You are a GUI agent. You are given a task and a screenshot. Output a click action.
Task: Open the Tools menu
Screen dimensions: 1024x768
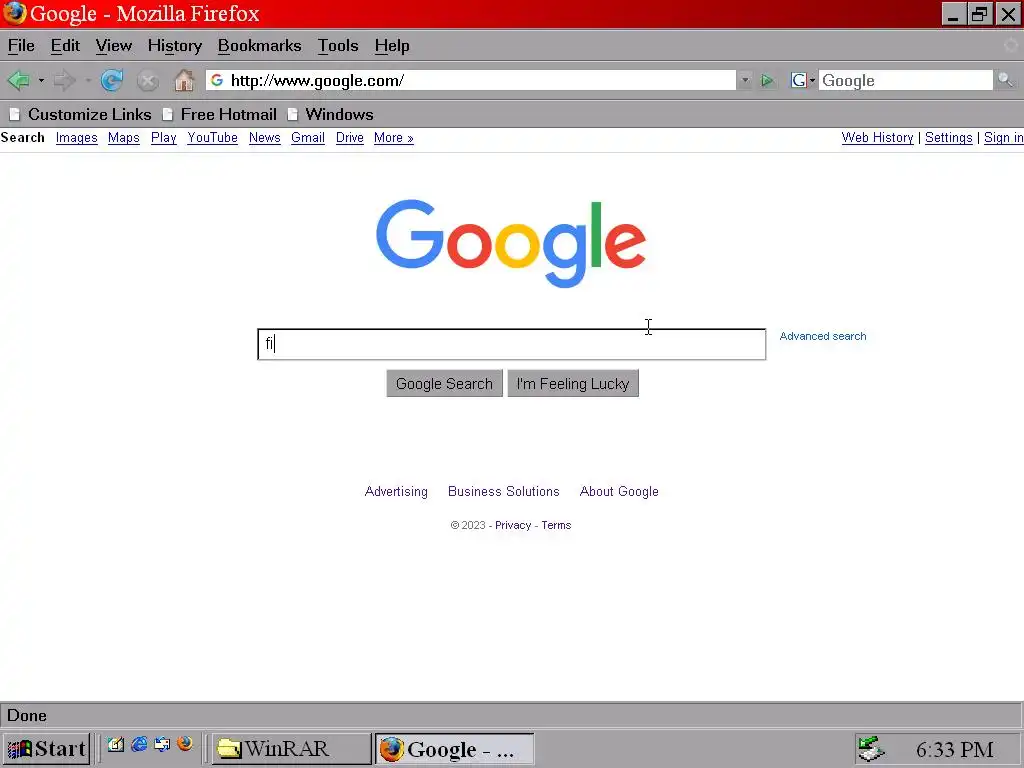click(x=338, y=46)
